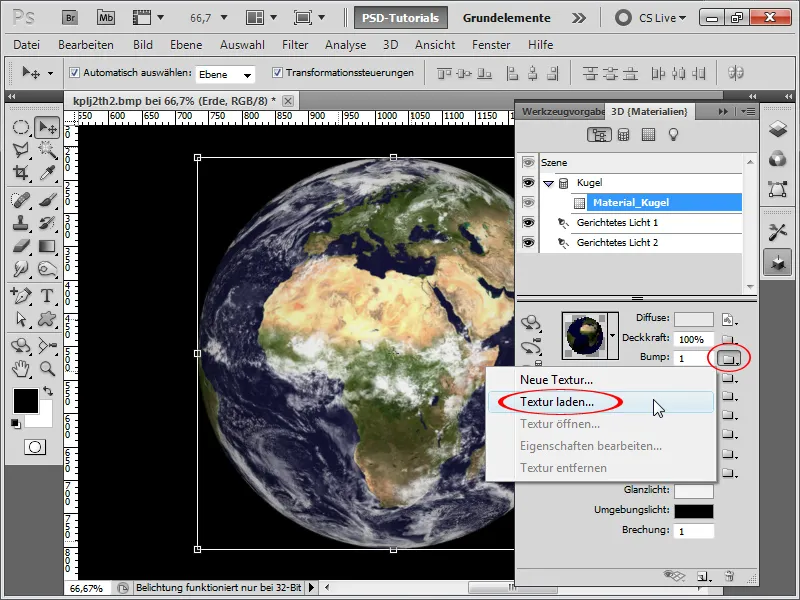Hide the Kugel mesh visibility
The image size is (800, 600).
(528, 183)
